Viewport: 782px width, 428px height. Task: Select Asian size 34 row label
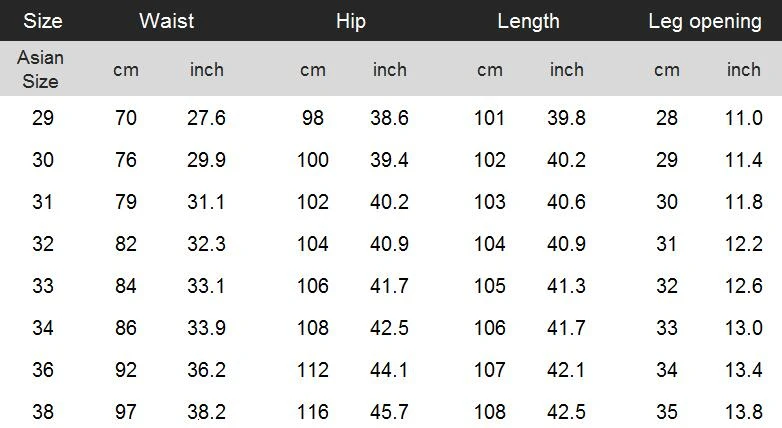pyautogui.click(x=43, y=328)
